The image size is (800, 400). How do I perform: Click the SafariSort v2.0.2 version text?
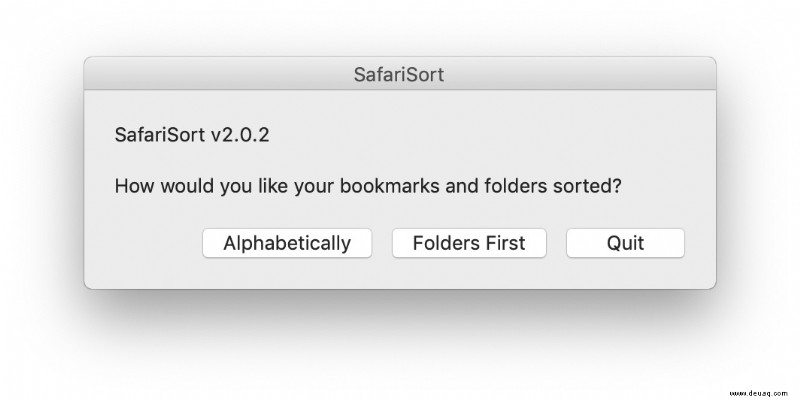click(192, 135)
